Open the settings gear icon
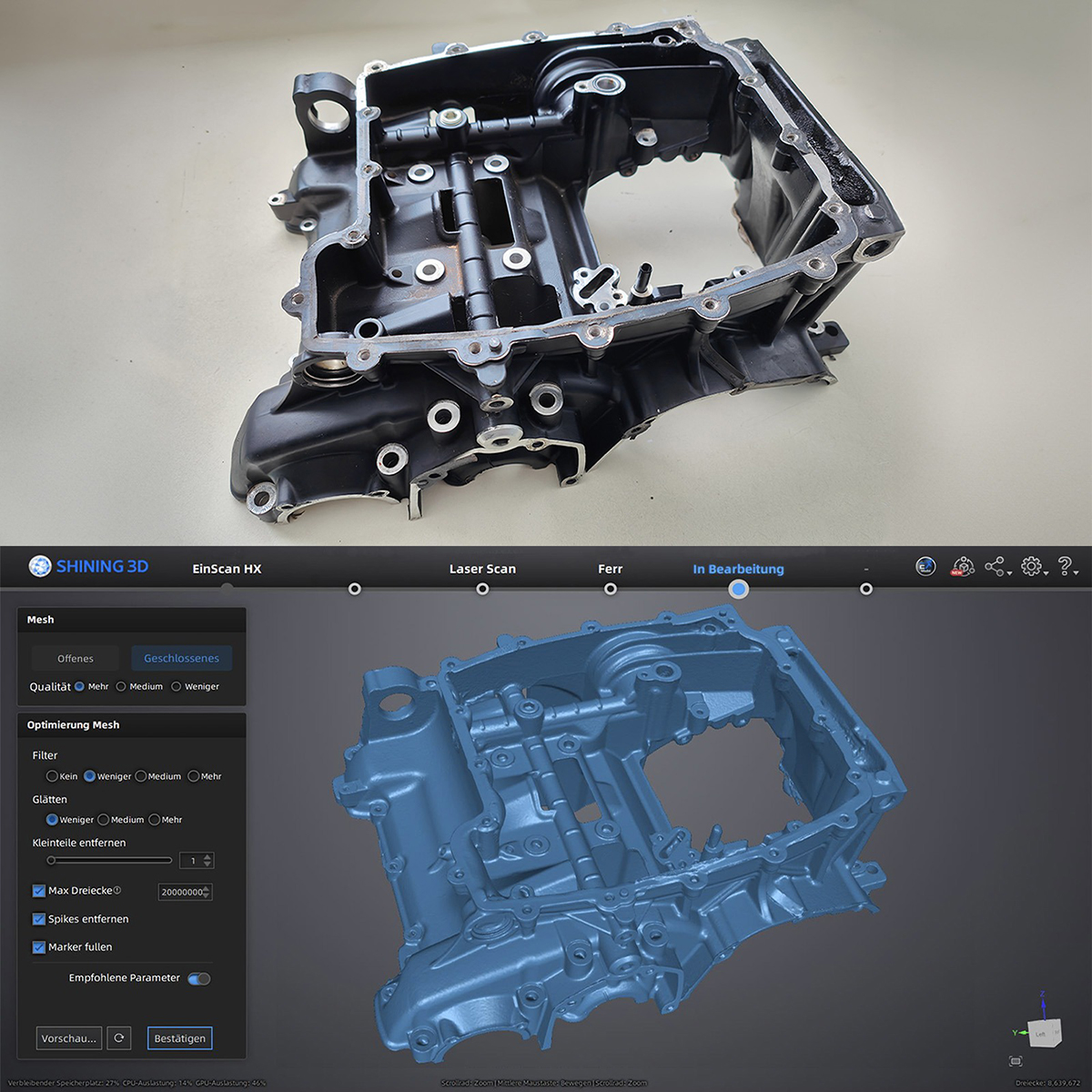This screenshot has height=1092, width=1092. click(x=1030, y=566)
